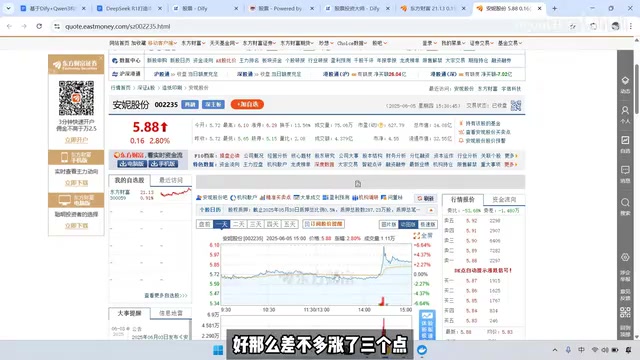The image size is (640, 360).
Task: Open 大单成交 icon link
Action: point(307,198)
